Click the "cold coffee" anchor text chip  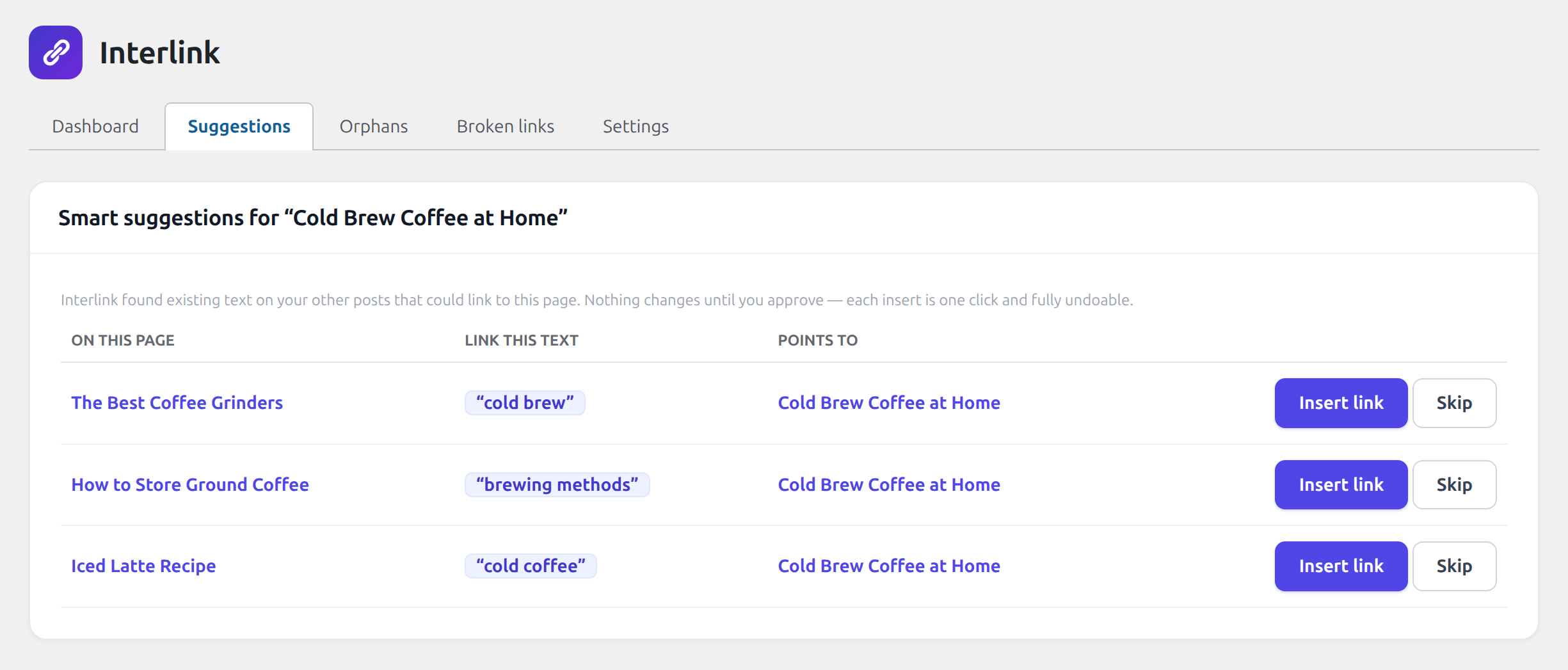pyautogui.click(x=531, y=566)
